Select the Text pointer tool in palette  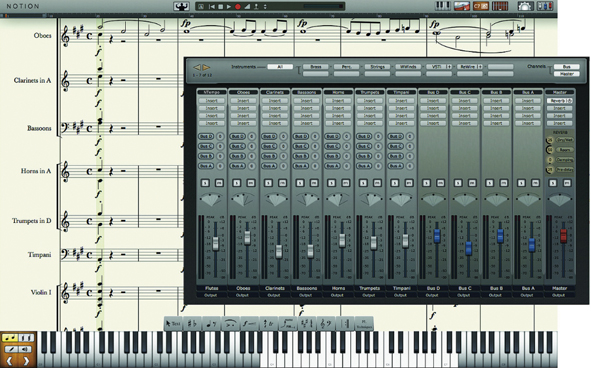coord(173,324)
